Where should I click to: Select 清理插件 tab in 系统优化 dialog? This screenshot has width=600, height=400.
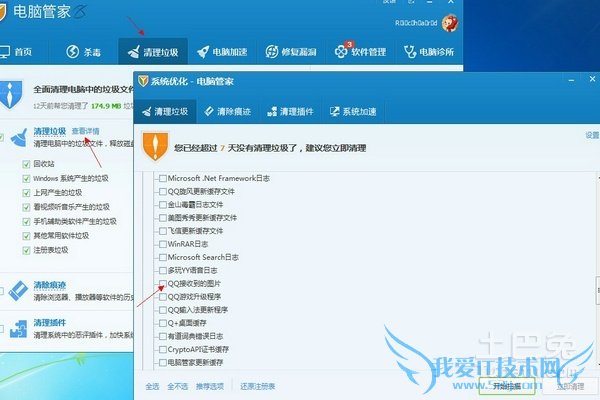point(290,111)
